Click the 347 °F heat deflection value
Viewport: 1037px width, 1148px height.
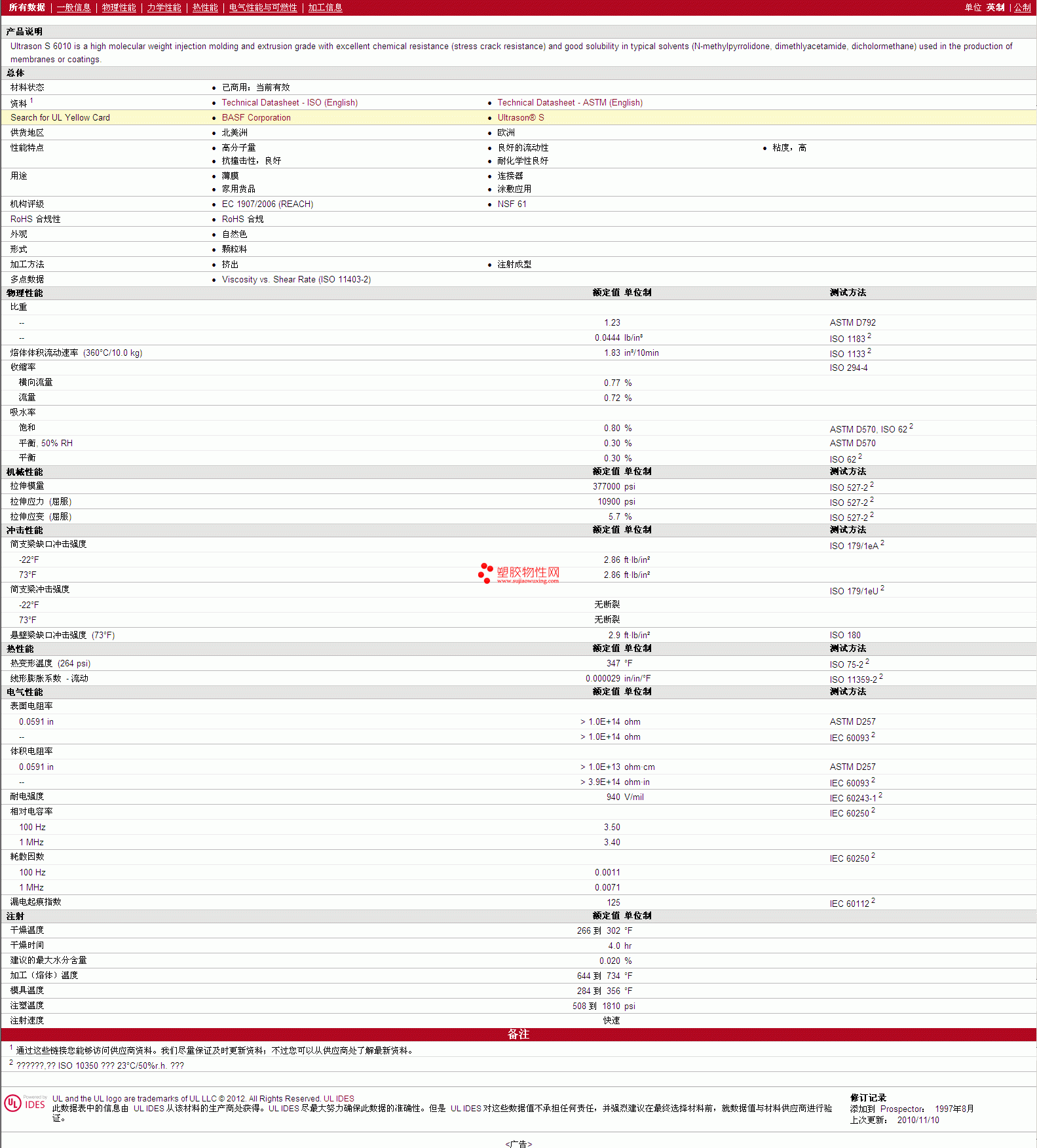click(619, 664)
